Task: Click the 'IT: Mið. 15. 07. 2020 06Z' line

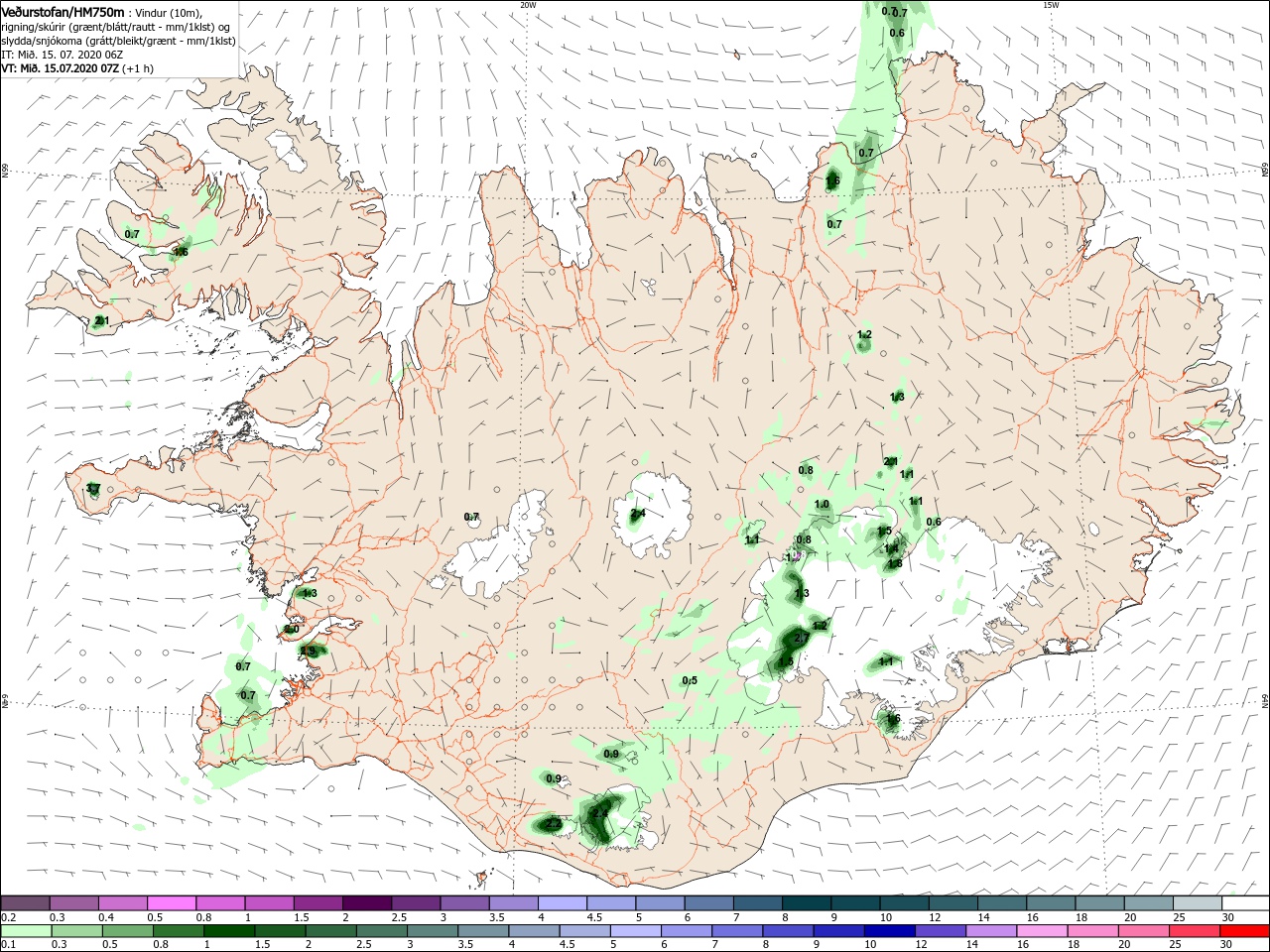Action: click(x=63, y=55)
